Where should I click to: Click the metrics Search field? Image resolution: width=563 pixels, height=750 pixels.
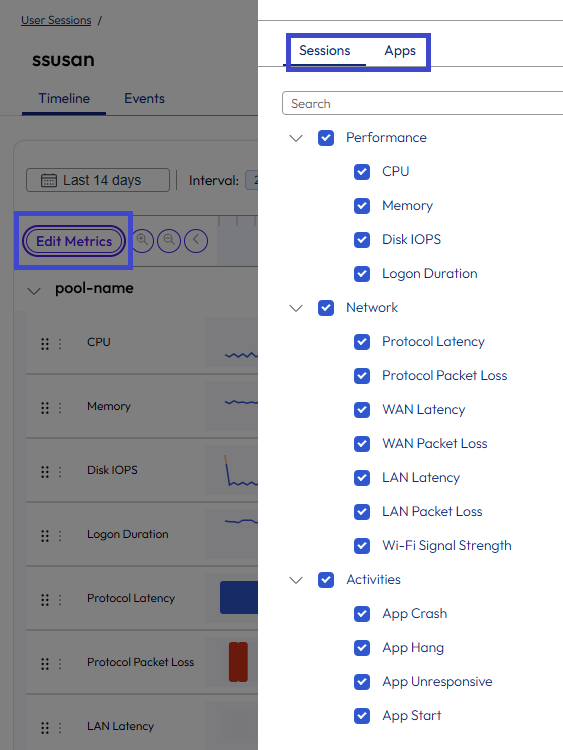tap(422, 103)
